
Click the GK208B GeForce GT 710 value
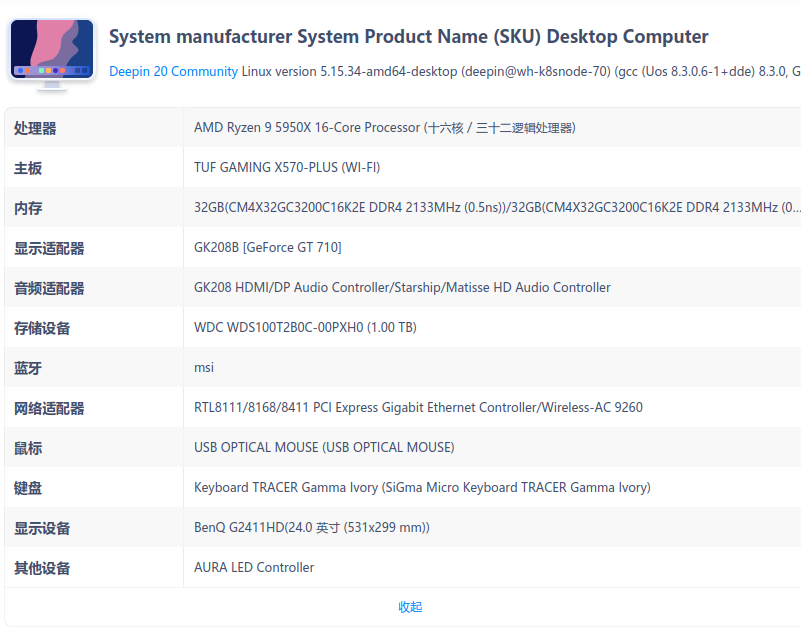pyautogui.click(x=267, y=248)
